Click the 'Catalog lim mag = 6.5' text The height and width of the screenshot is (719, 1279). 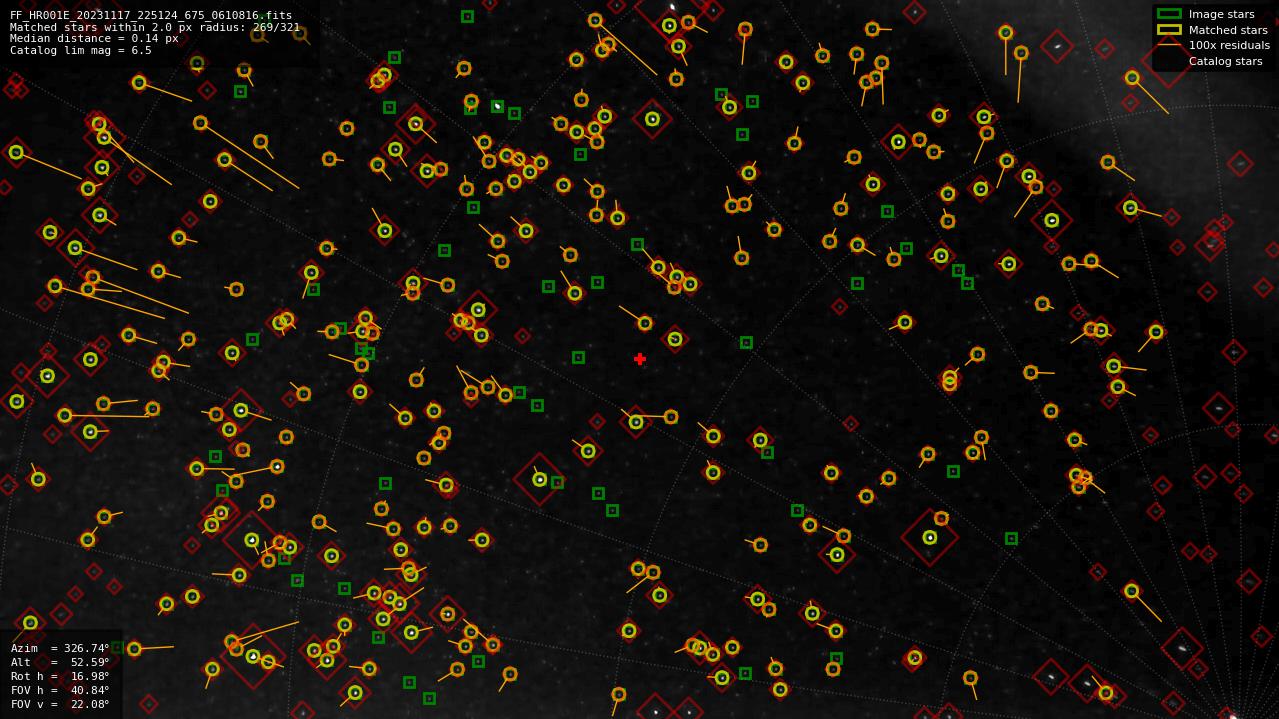click(81, 50)
